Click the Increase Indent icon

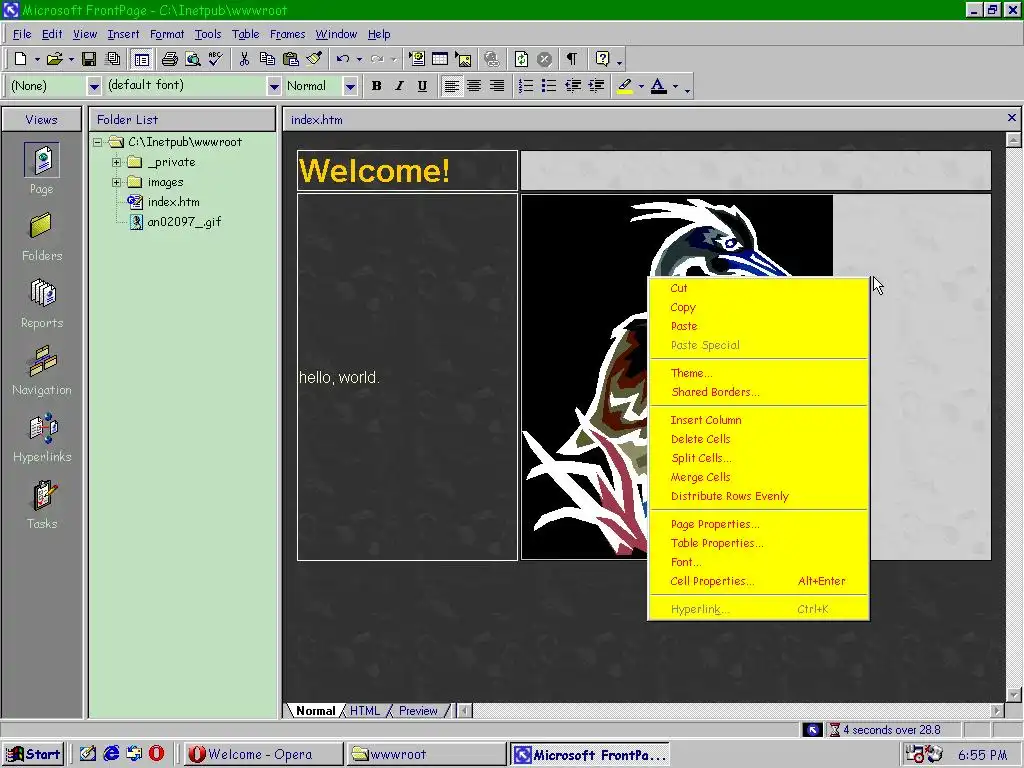point(596,86)
